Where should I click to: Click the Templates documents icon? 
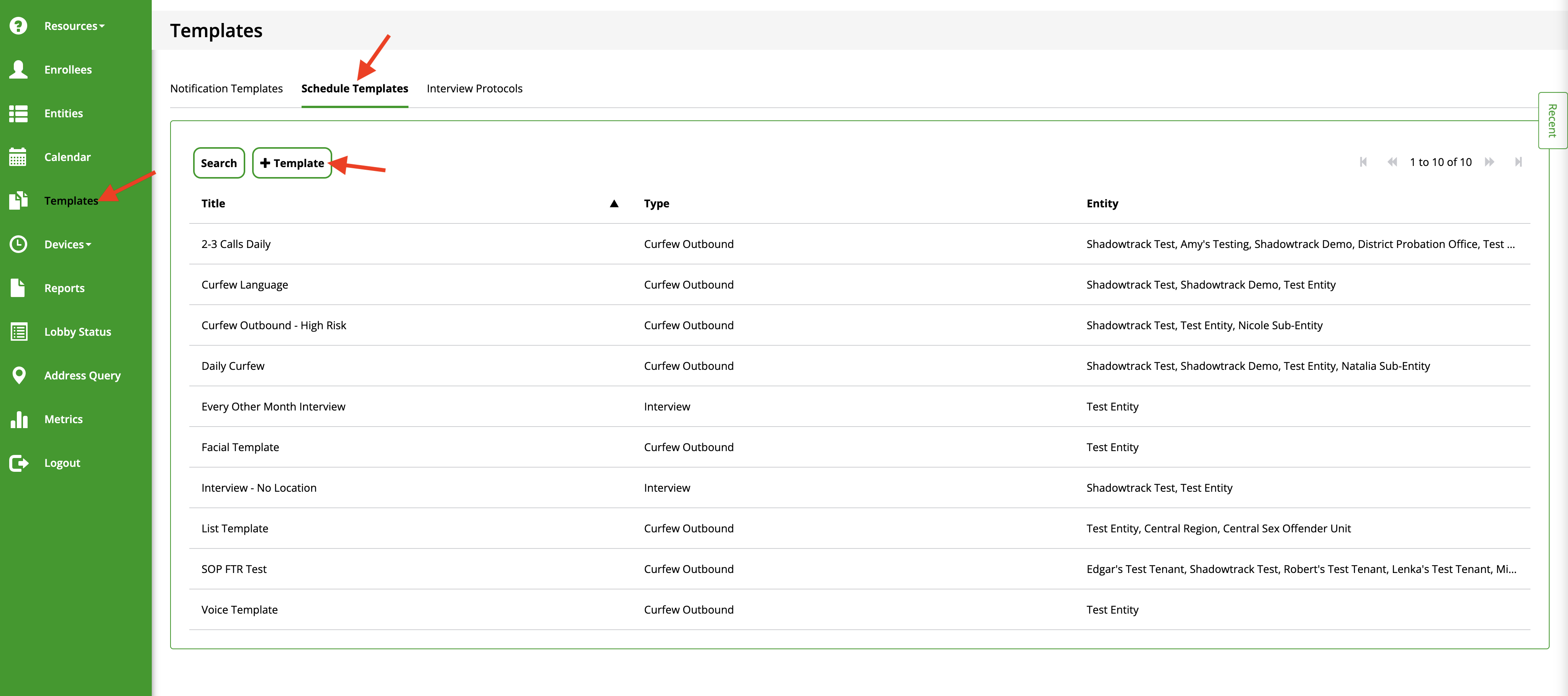[x=18, y=200]
